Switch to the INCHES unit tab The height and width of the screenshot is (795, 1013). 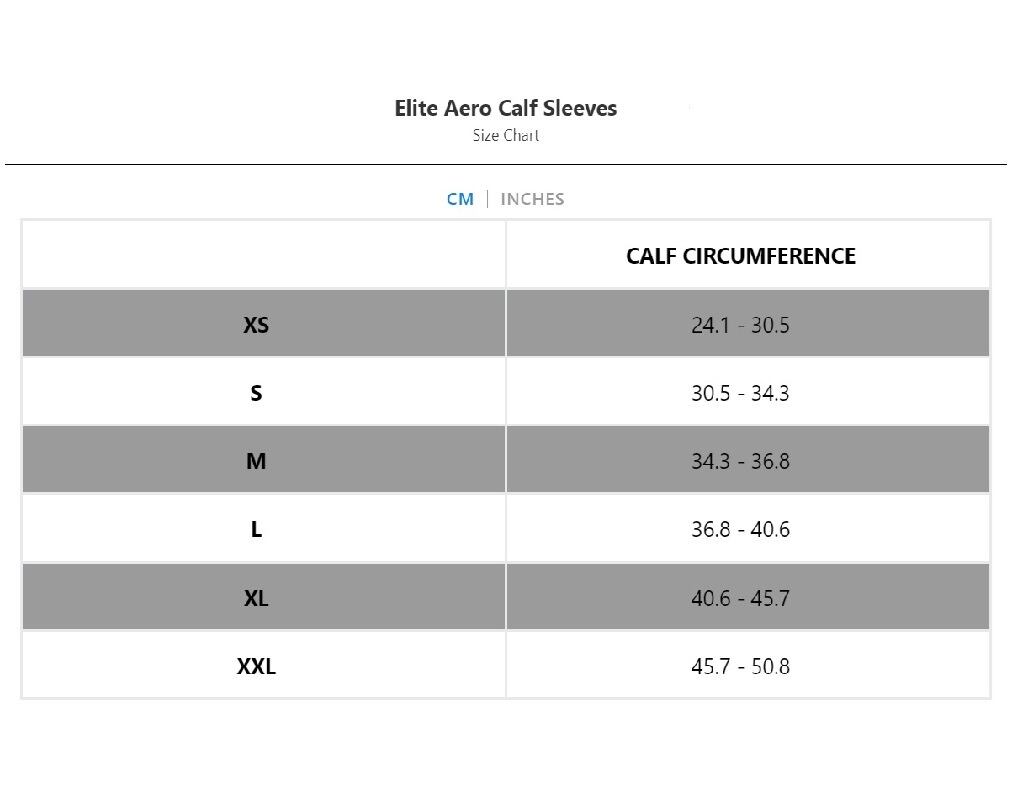point(532,199)
